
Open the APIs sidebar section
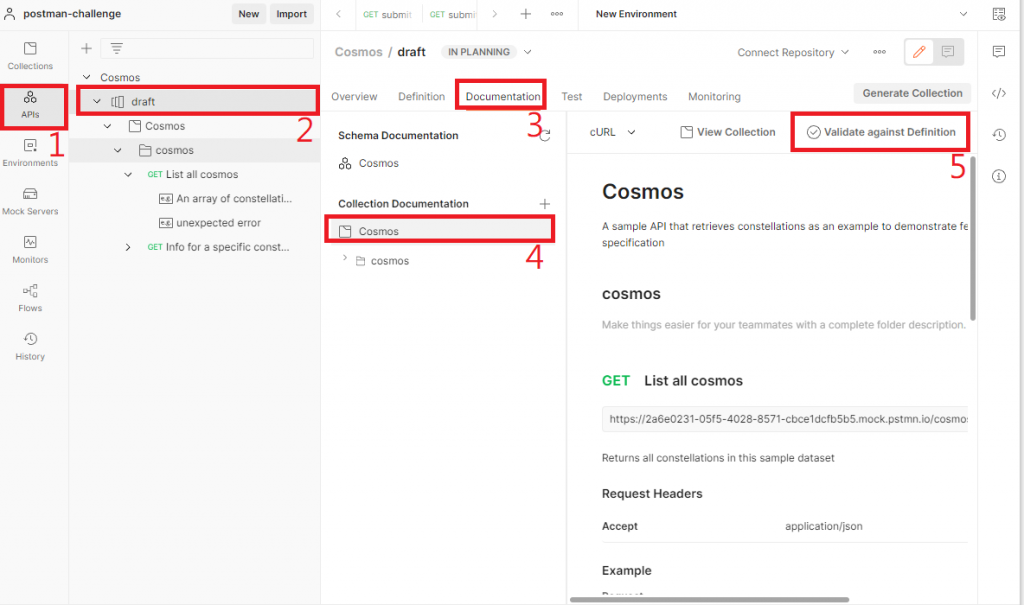coord(30,105)
